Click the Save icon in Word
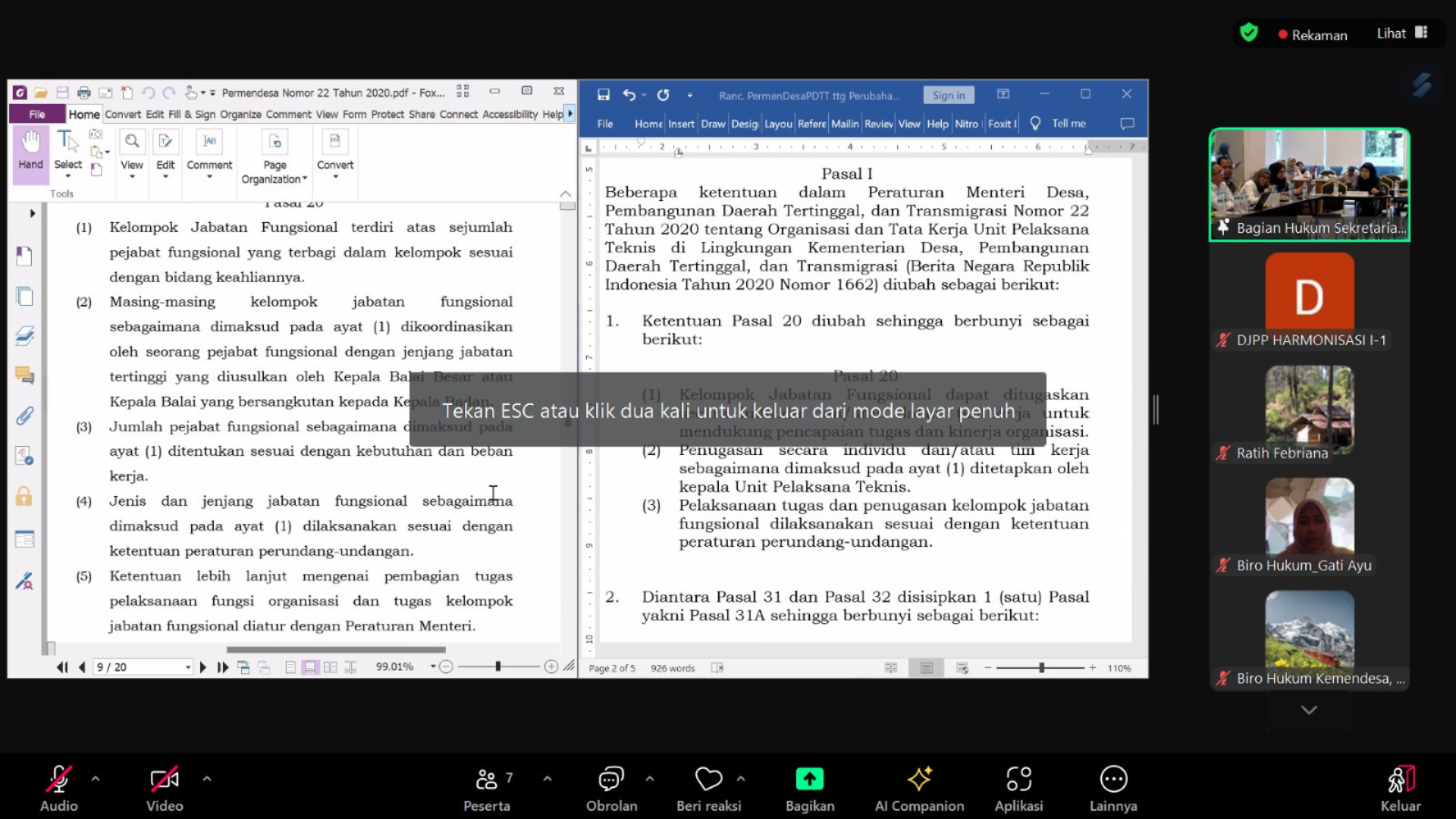 pyautogui.click(x=603, y=95)
